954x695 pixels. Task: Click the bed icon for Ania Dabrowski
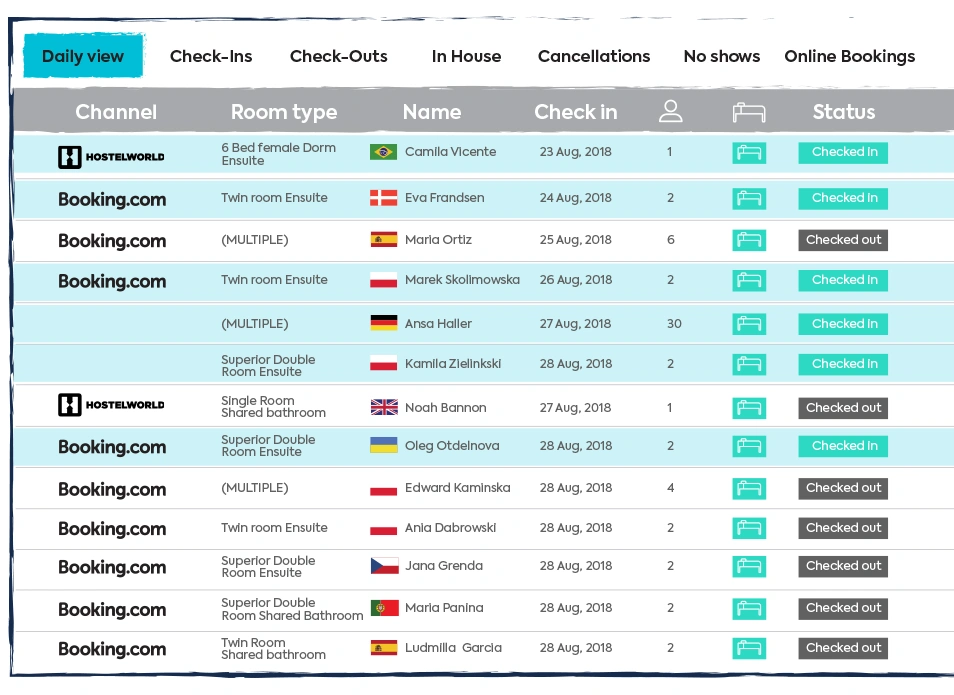(x=749, y=528)
